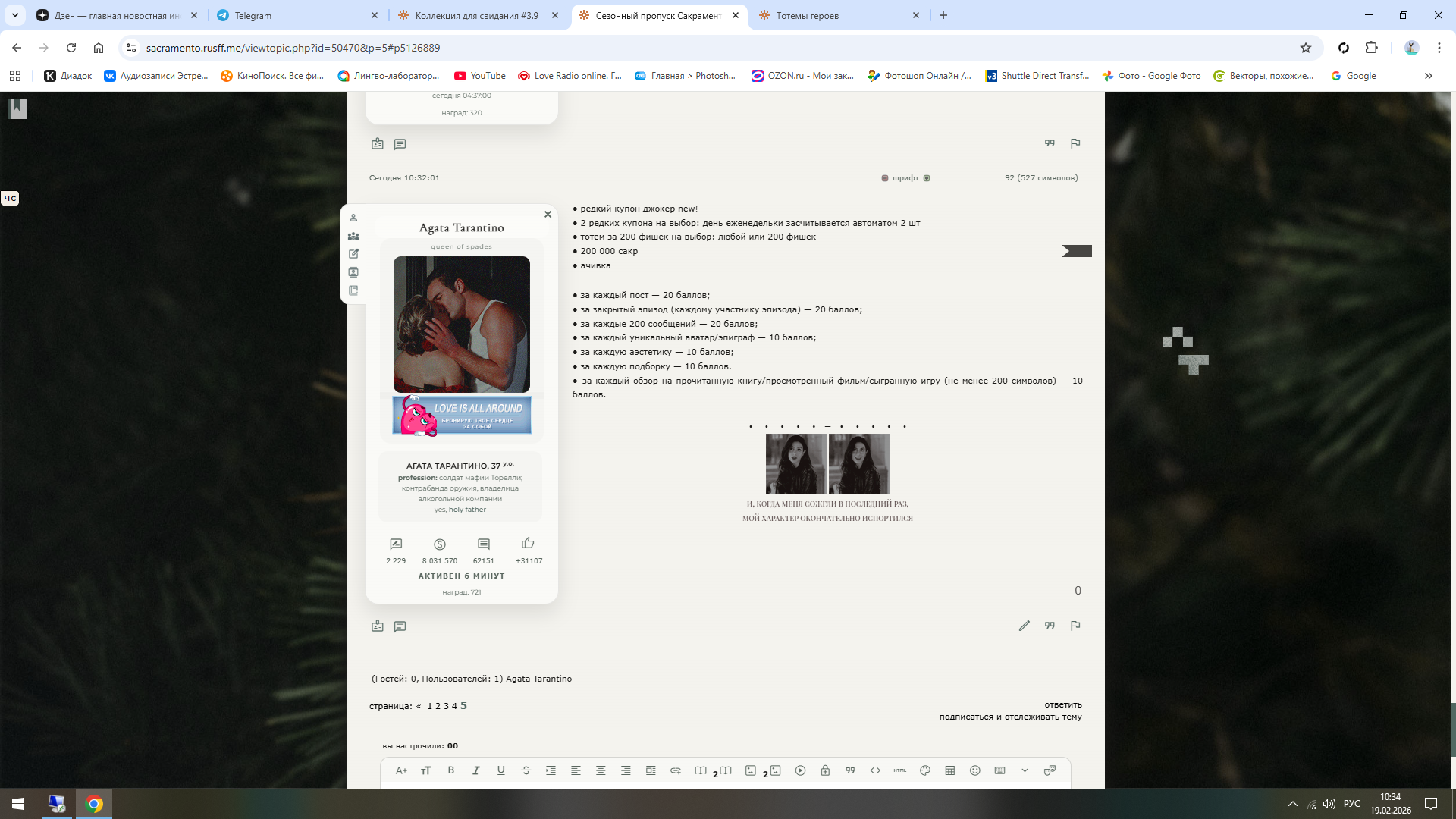Switch to the Тотемы героев tab
1456x819 pixels.
click(807, 15)
